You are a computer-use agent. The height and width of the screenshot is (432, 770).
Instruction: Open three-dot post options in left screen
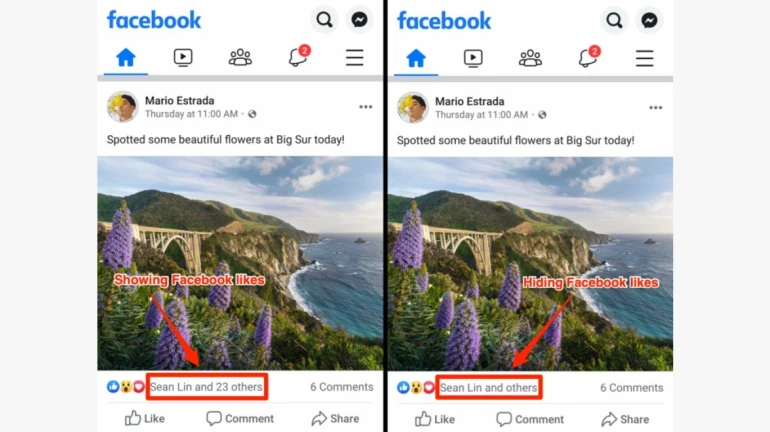[x=365, y=107]
